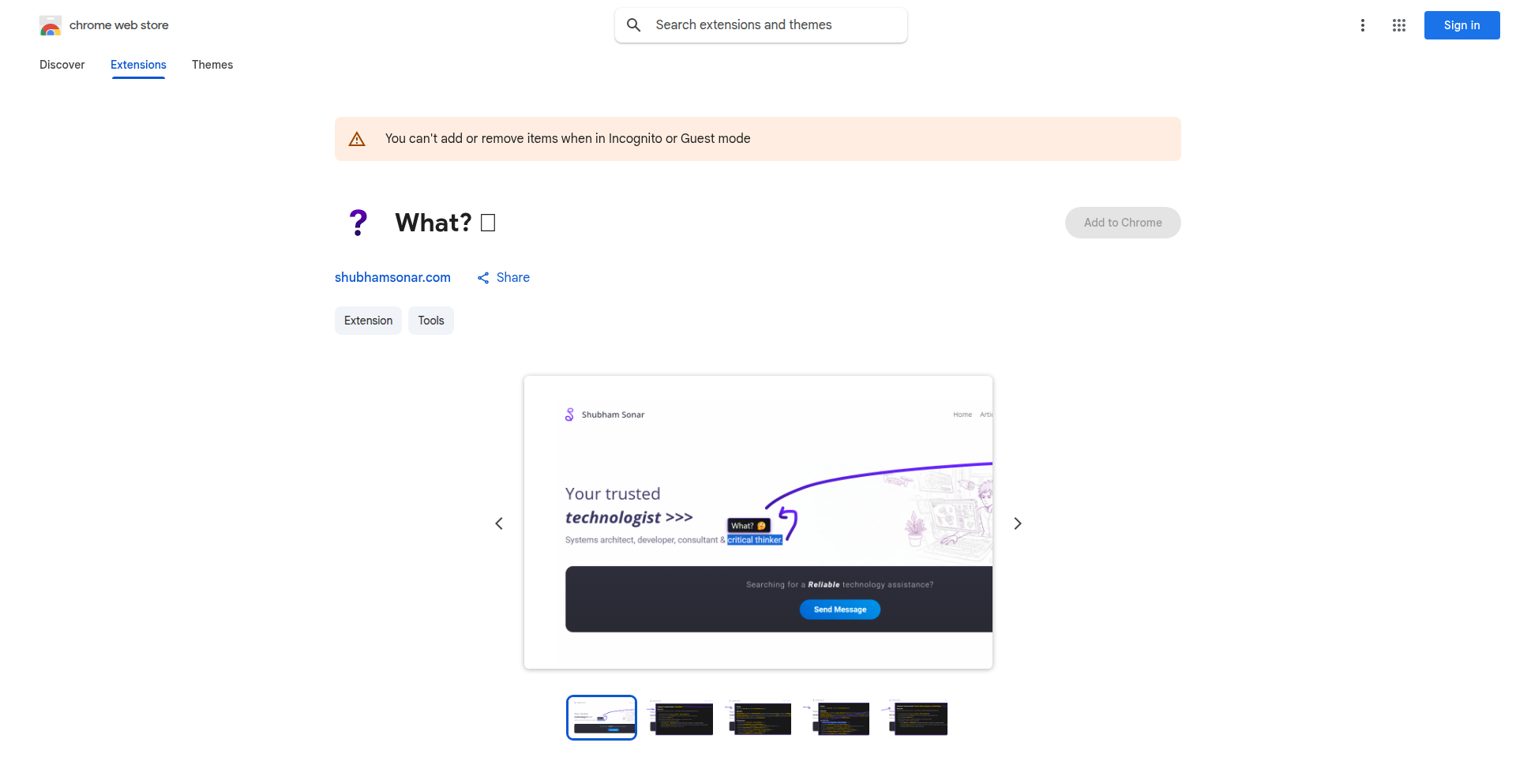Focus the Search extensions and themes field
Image resolution: width=1516 pixels, height=784 pixels.
[x=761, y=25]
